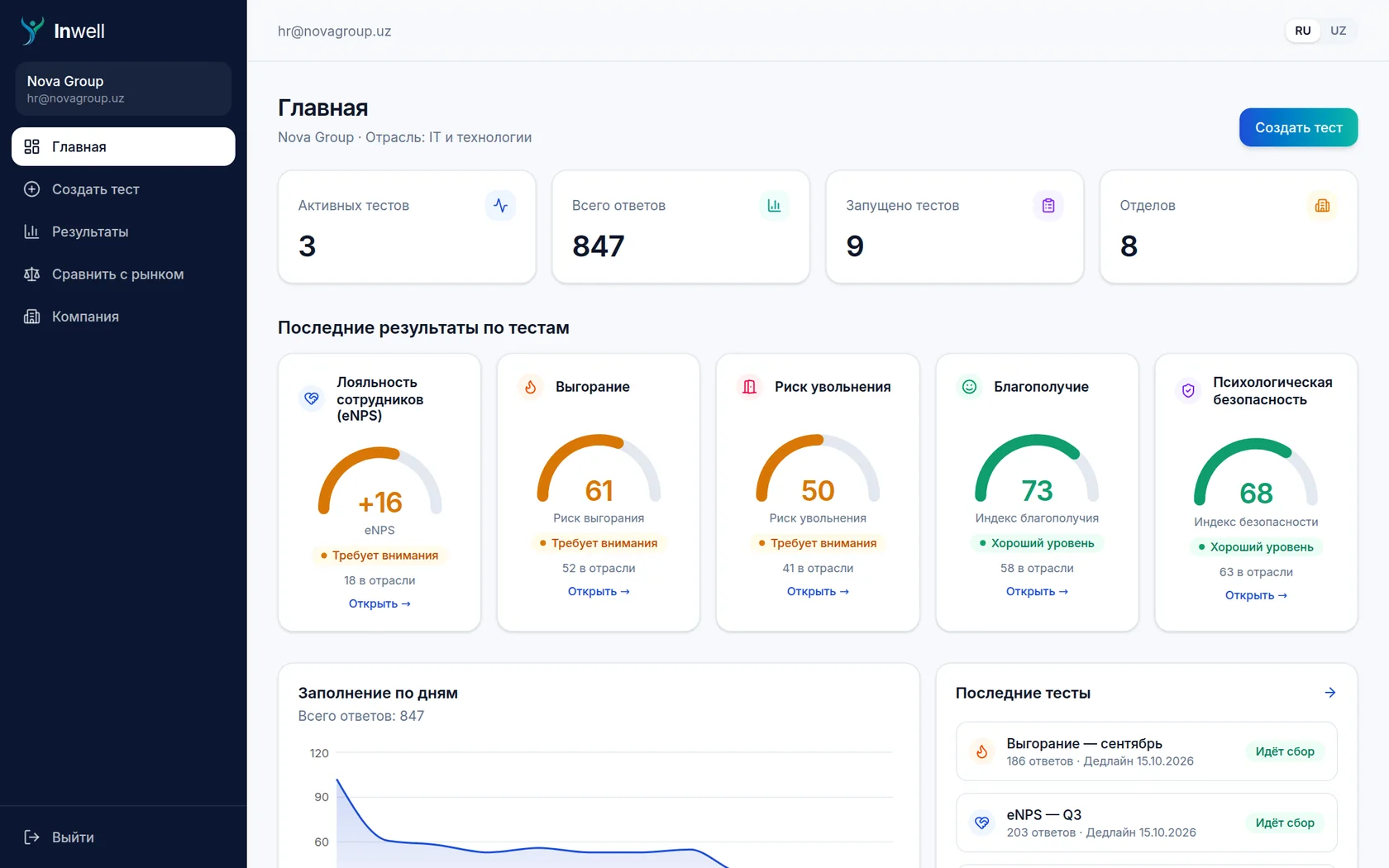This screenshot has width=1389, height=868.
Task: Click the Последние результаты по тестам heading
Action: click(423, 327)
